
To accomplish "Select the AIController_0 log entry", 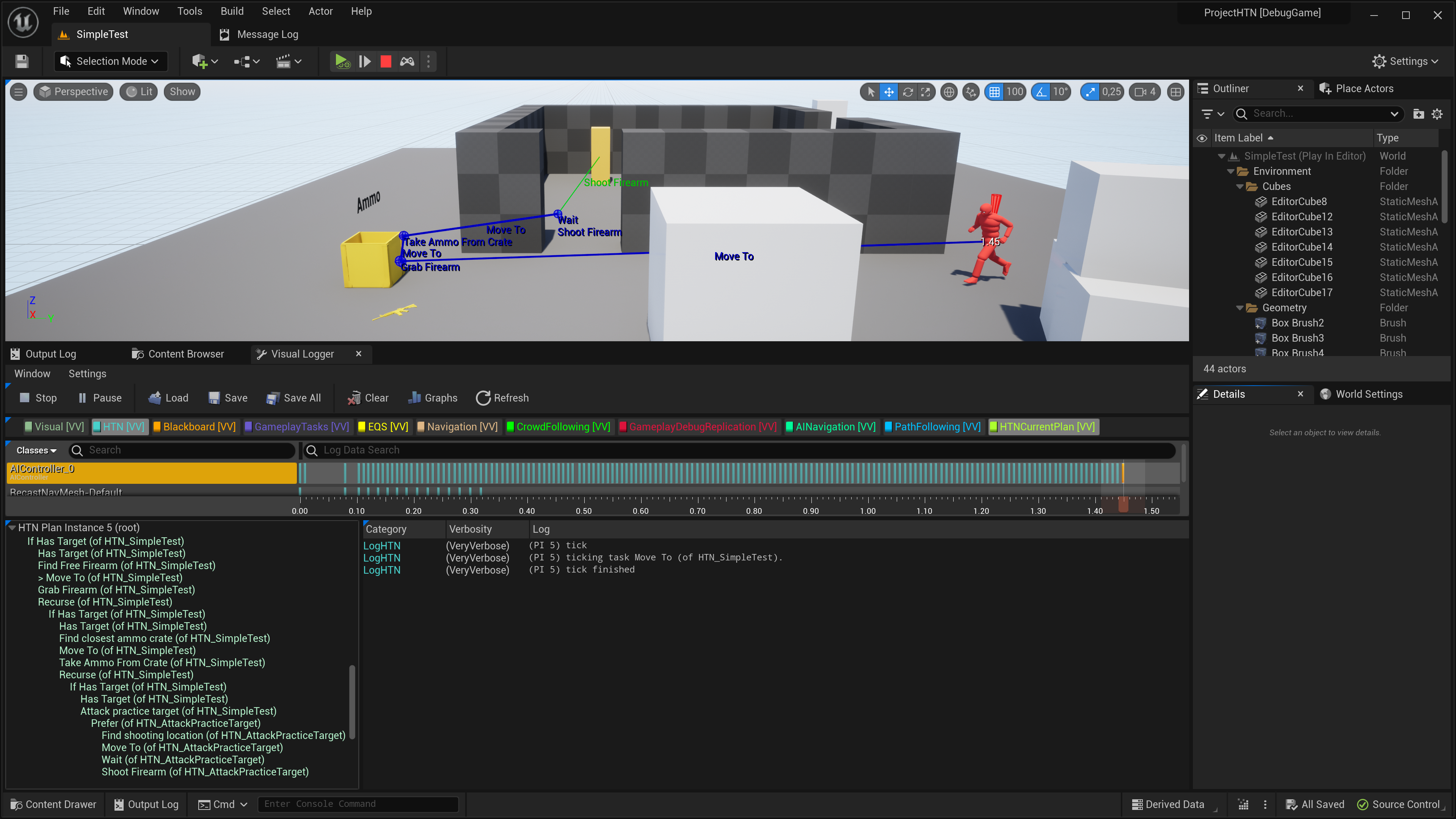I will [x=150, y=470].
